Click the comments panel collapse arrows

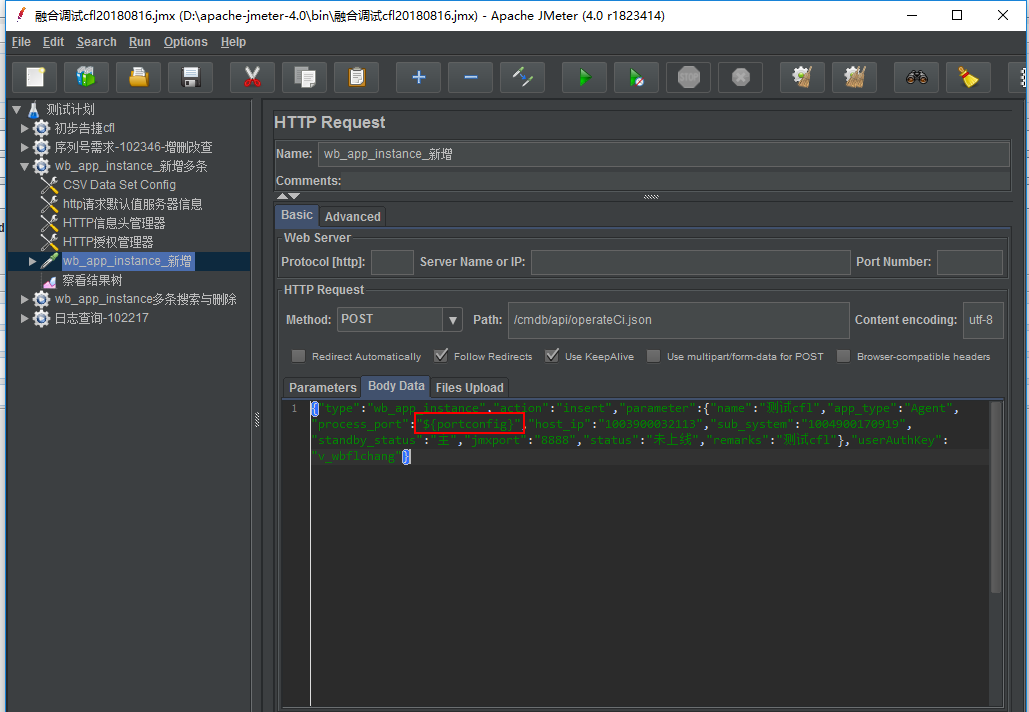pyautogui.click(x=288, y=196)
